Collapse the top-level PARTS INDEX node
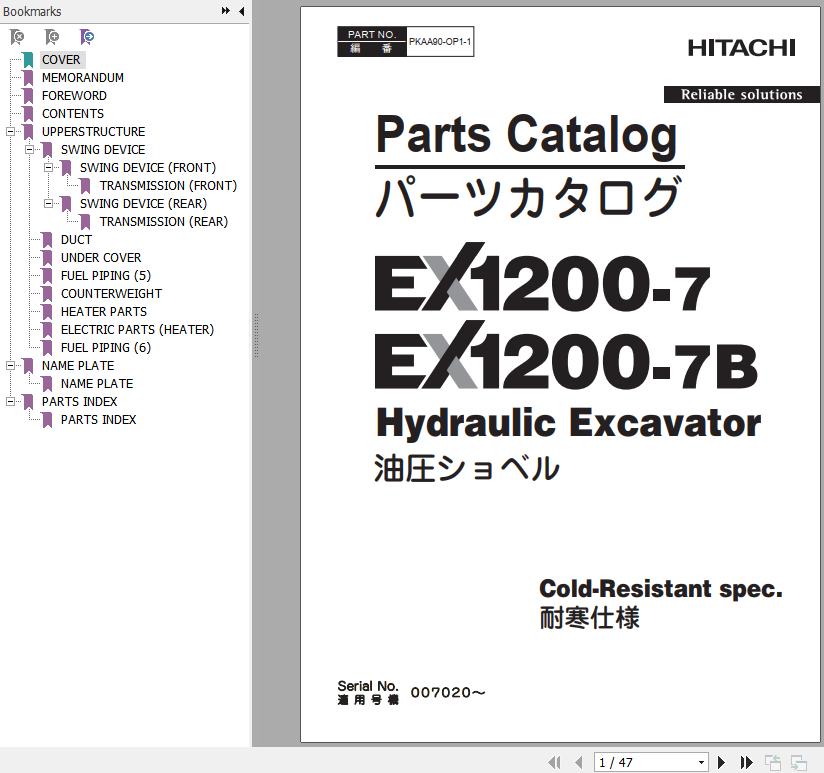The height and width of the screenshot is (773, 824). 10,401
